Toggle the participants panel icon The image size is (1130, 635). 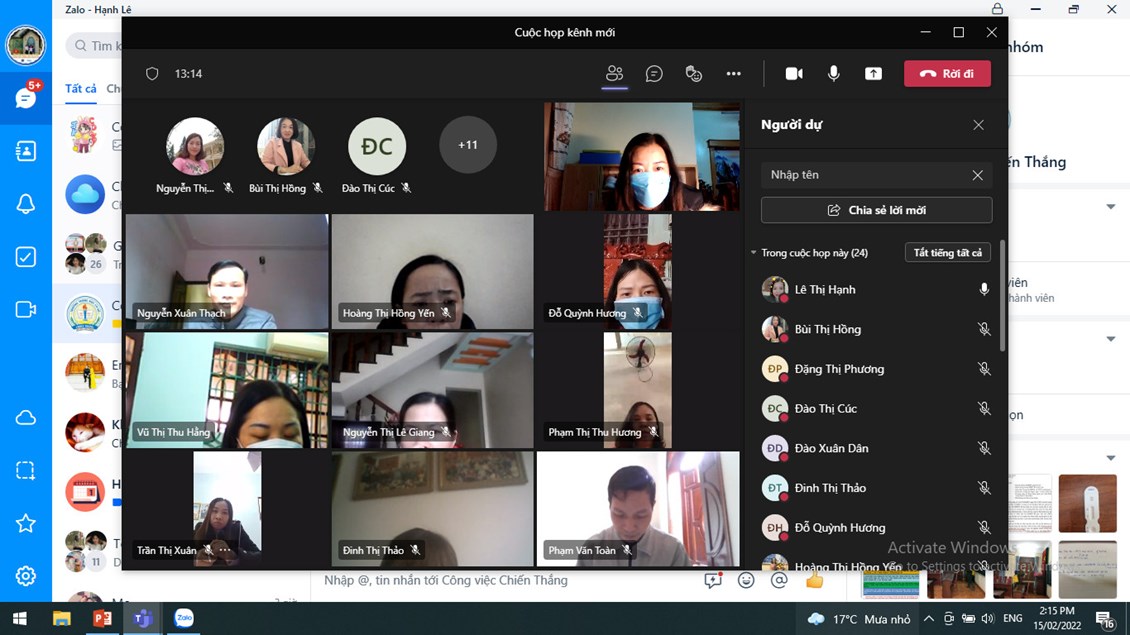[x=614, y=74]
